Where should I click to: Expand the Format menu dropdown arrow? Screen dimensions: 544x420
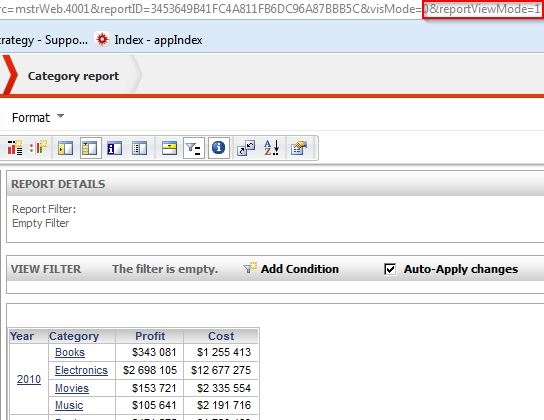coord(60,116)
